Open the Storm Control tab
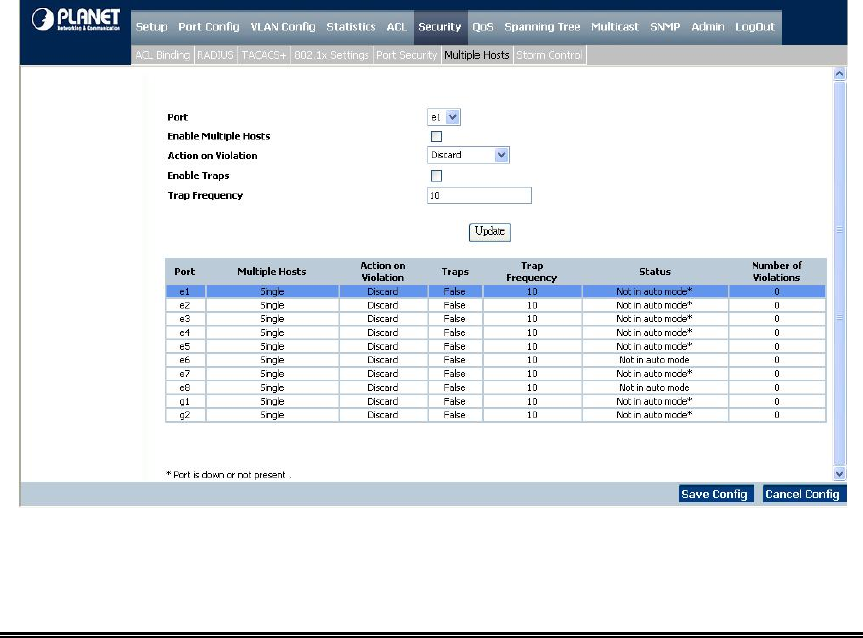Screen dimensions: 863x638 tap(550, 56)
